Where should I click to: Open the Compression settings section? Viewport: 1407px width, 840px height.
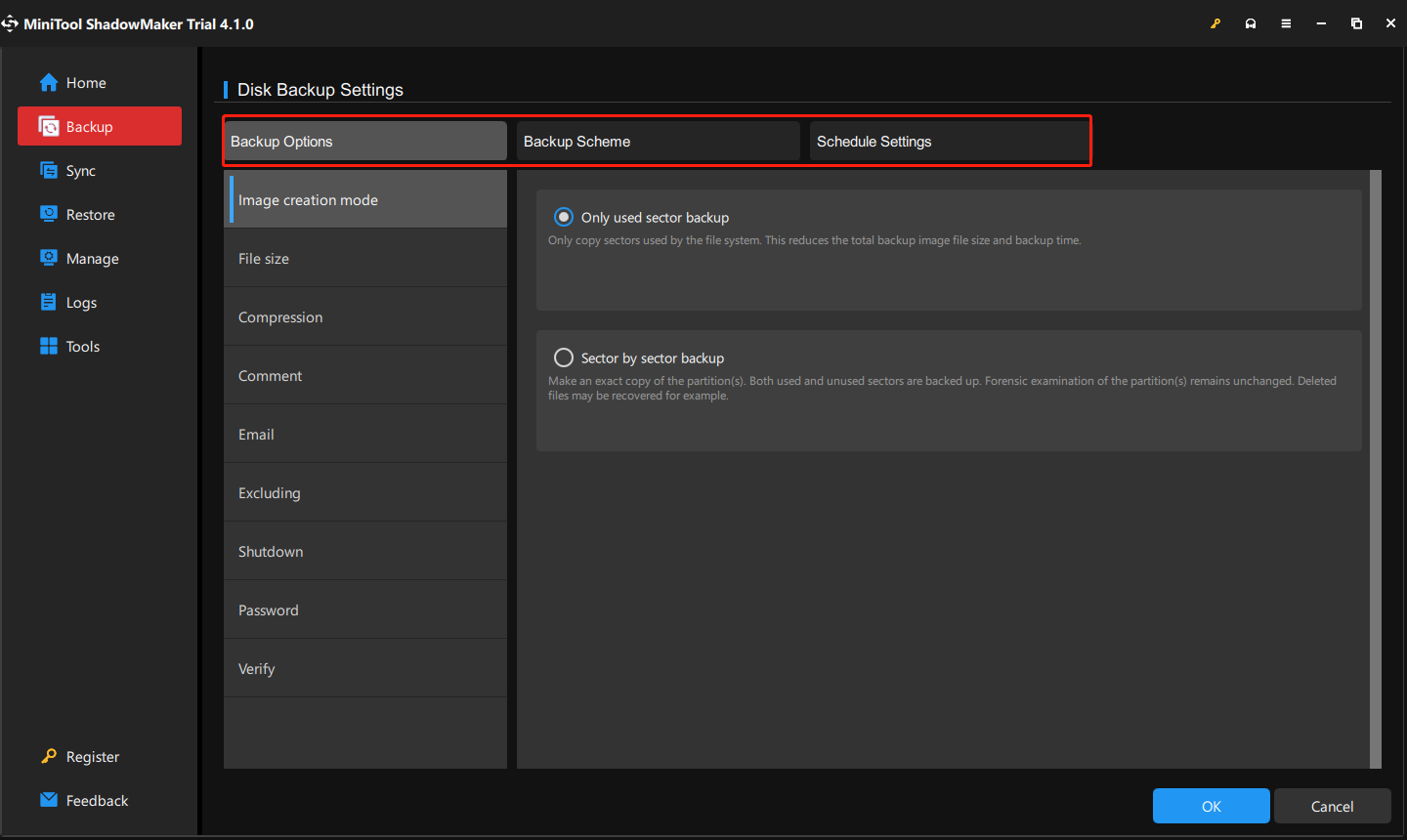pyautogui.click(x=364, y=317)
